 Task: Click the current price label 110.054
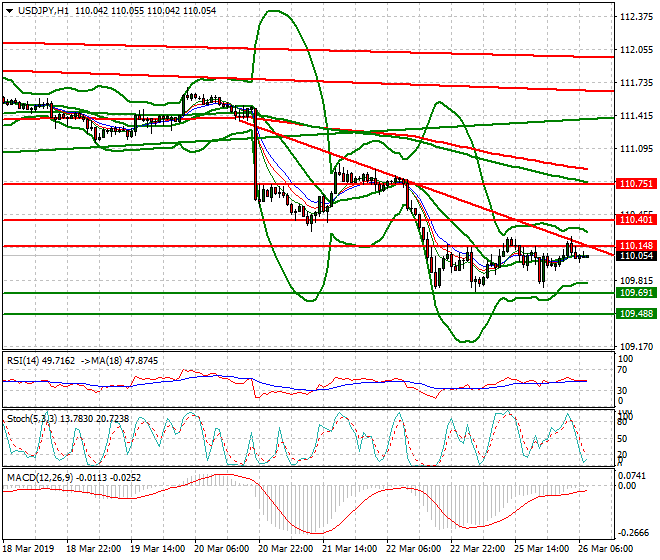636,256
